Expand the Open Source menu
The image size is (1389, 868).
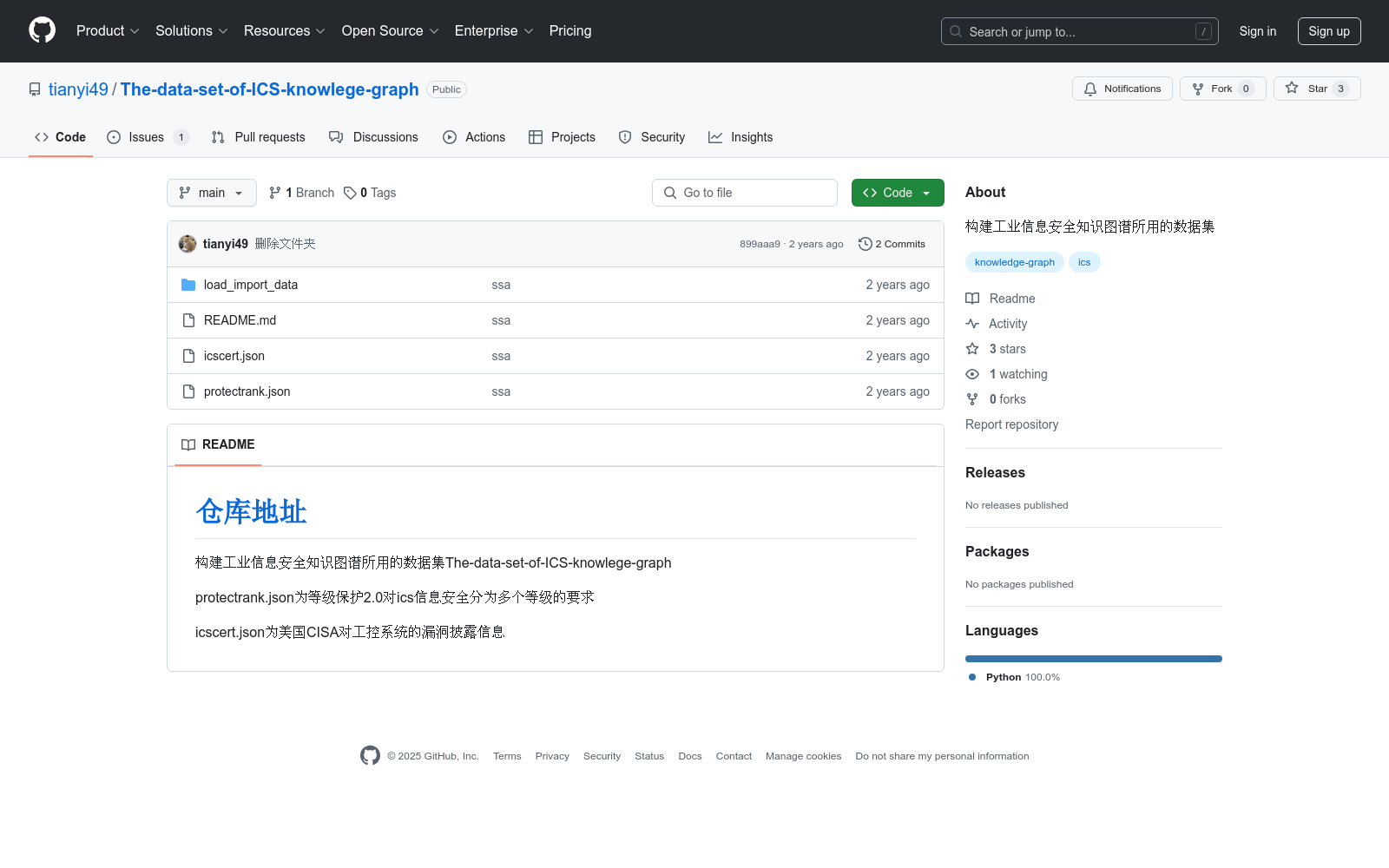(390, 30)
